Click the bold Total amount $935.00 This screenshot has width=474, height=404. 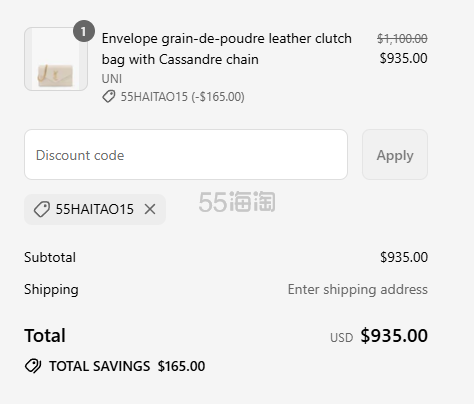(x=394, y=335)
